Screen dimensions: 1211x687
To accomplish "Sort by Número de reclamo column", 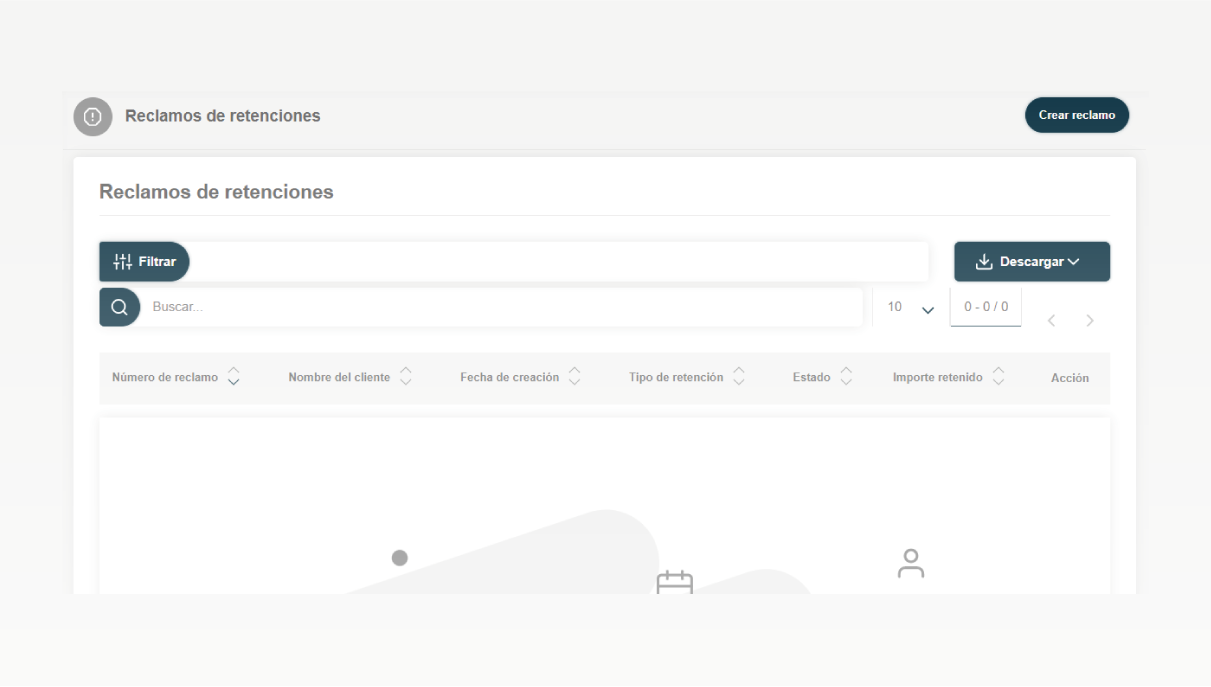I will tap(233, 377).
